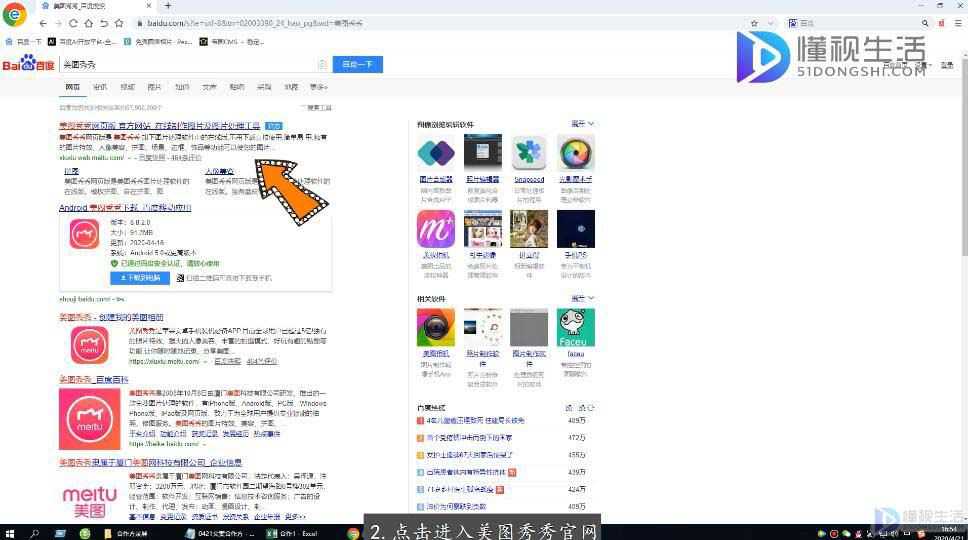This screenshot has width=968, height=540.
Task: Switch to the second search category tab
Action: (x=100, y=87)
